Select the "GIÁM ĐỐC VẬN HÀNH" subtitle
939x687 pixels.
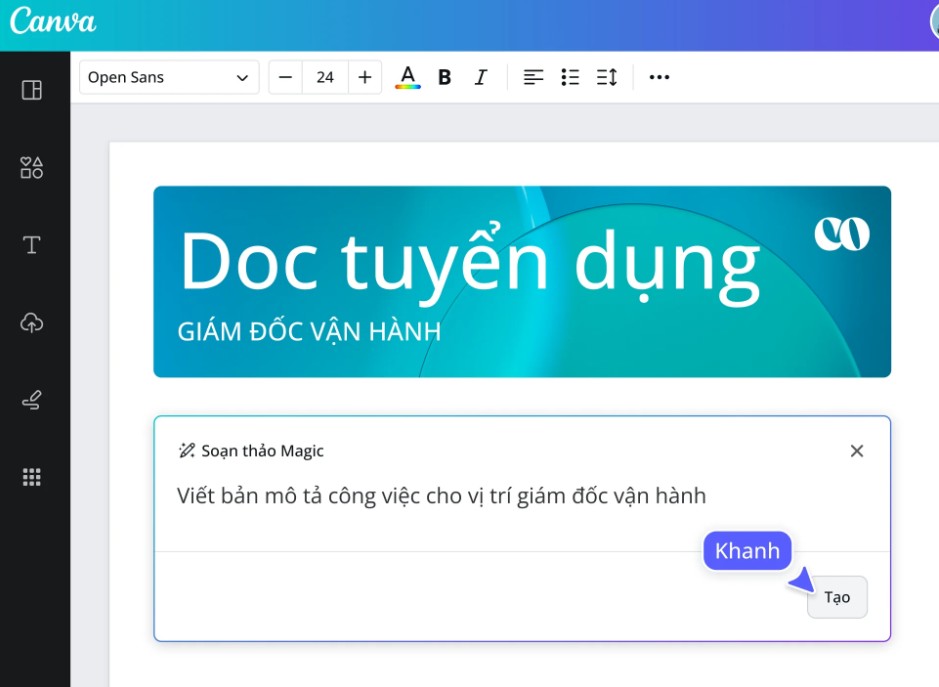tap(309, 332)
